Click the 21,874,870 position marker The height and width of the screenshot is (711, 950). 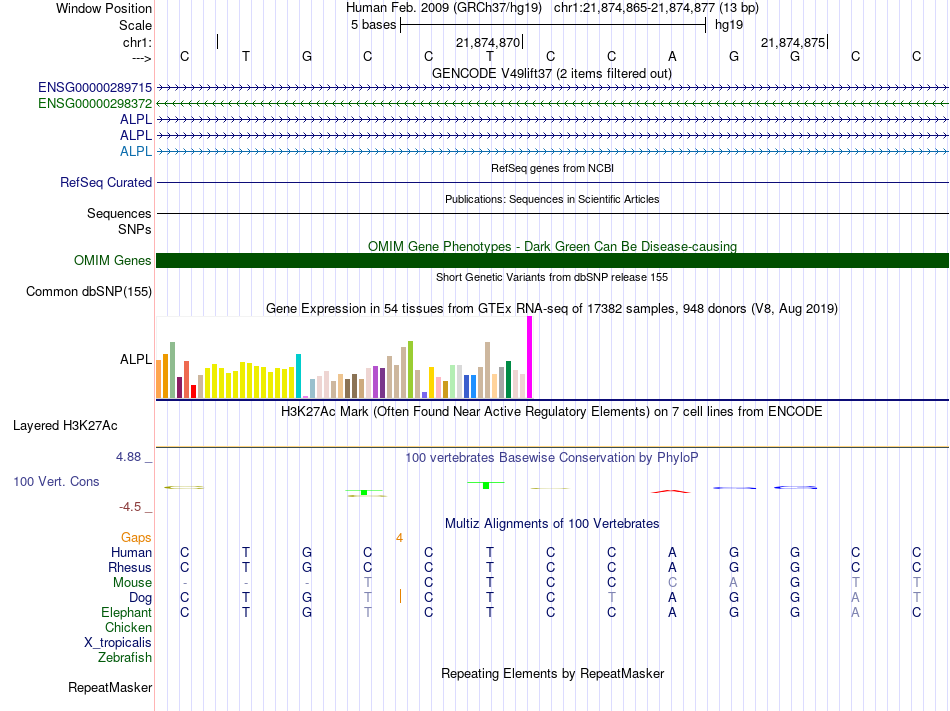[x=488, y=43]
